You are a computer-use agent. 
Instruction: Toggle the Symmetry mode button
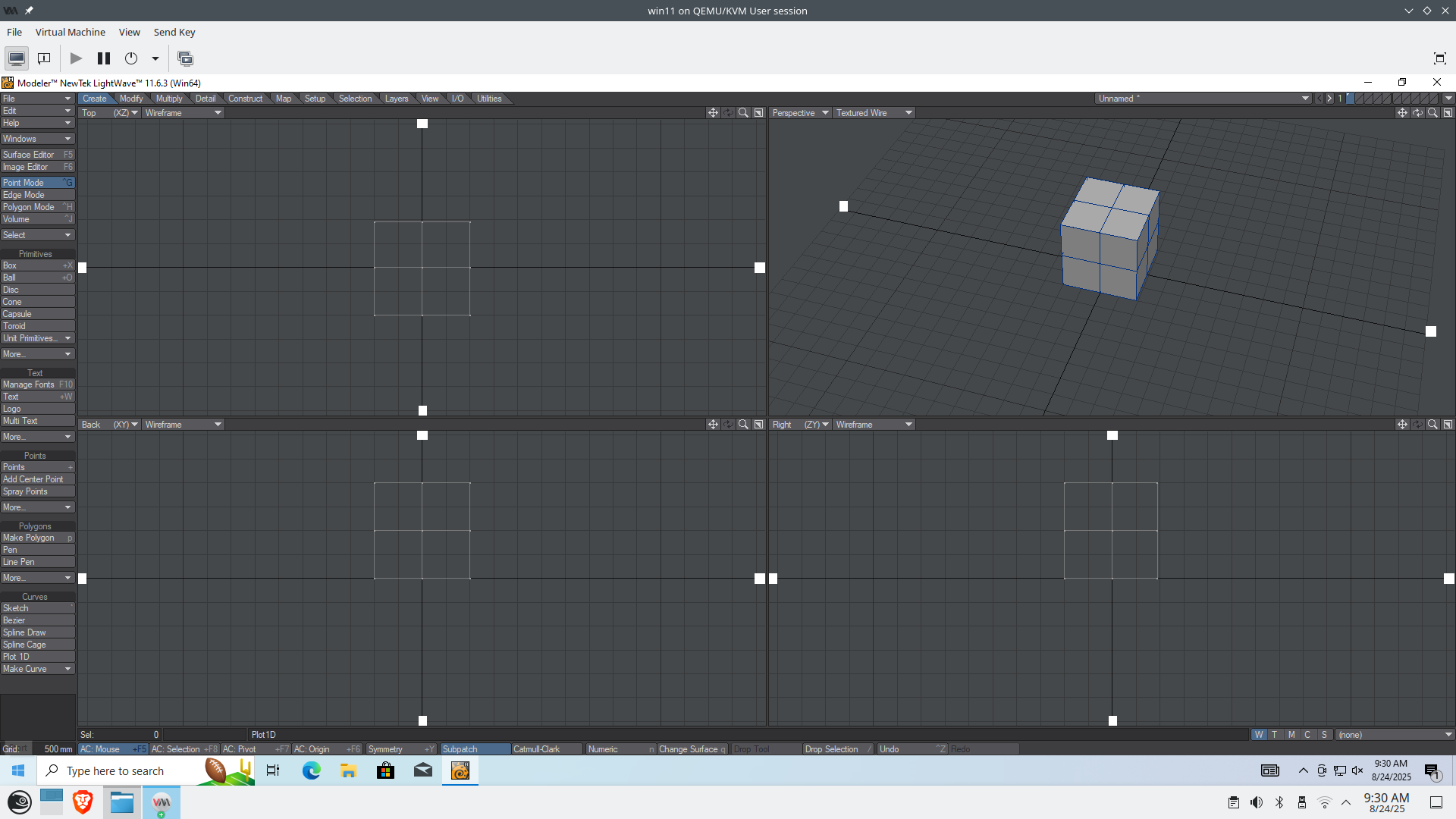click(x=400, y=749)
